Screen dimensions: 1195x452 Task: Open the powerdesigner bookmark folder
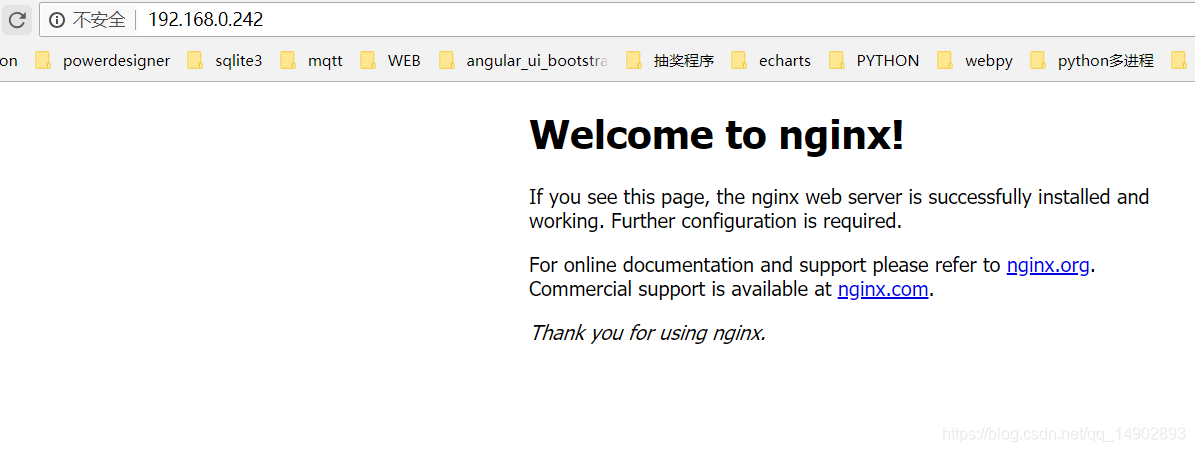pos(103,60)
